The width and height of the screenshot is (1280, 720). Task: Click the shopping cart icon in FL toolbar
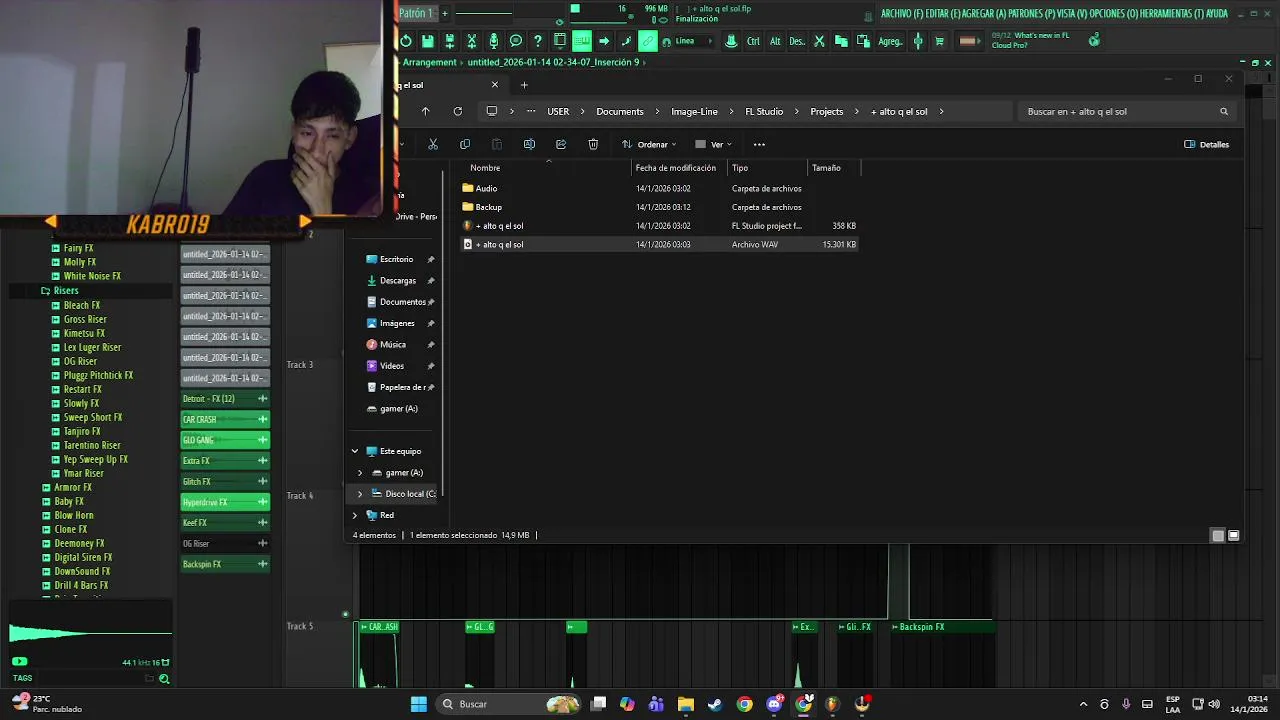[x=939, y=41]
